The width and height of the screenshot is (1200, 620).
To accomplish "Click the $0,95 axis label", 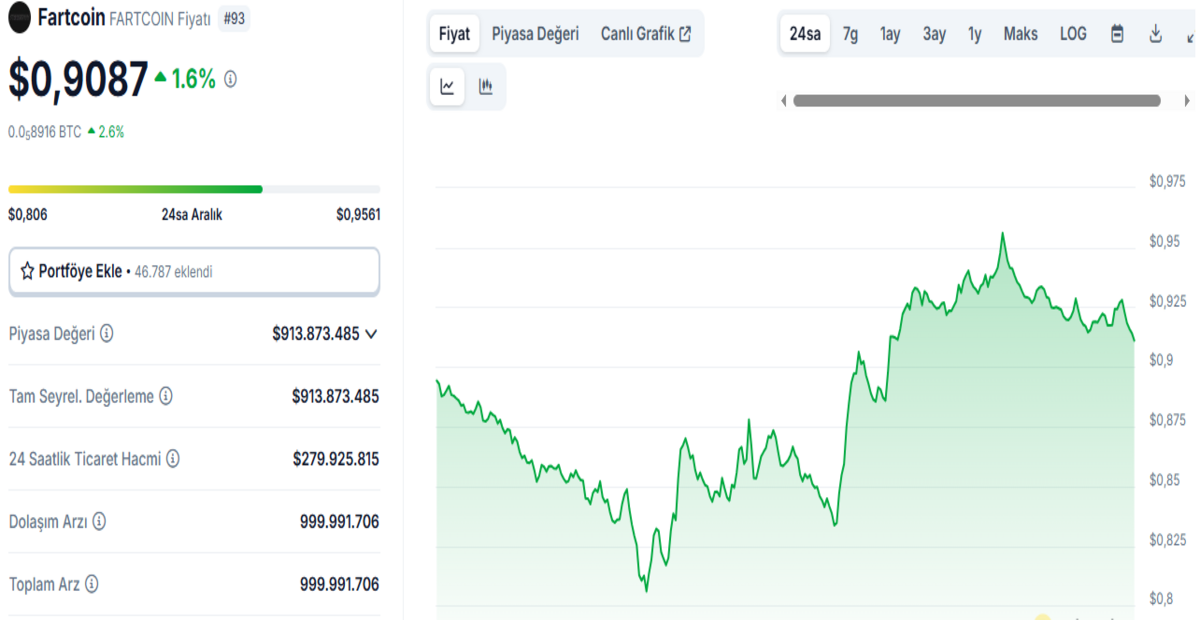I will click(x=1164, y=241).
